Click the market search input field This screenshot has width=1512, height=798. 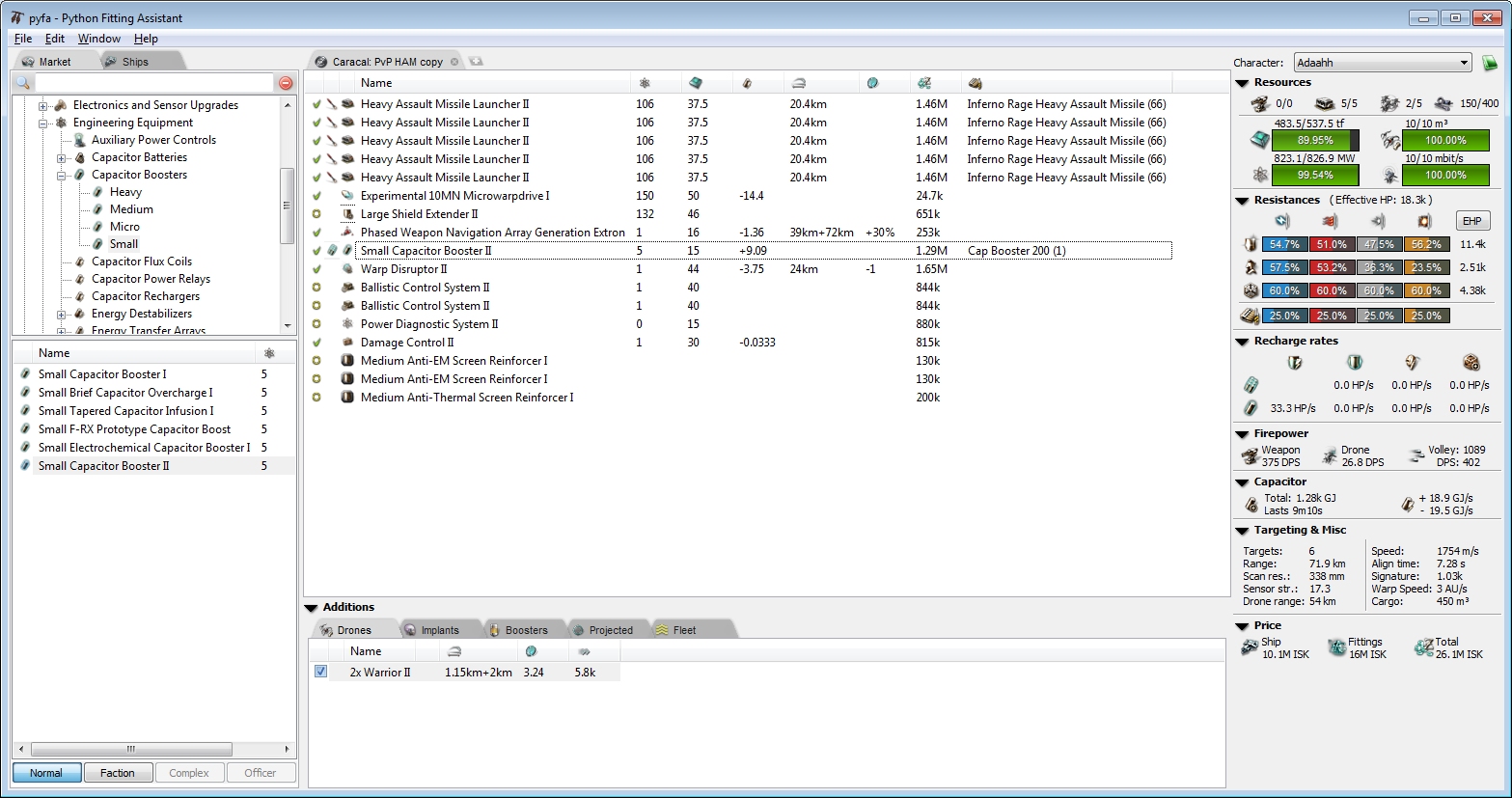coord(155,83)
